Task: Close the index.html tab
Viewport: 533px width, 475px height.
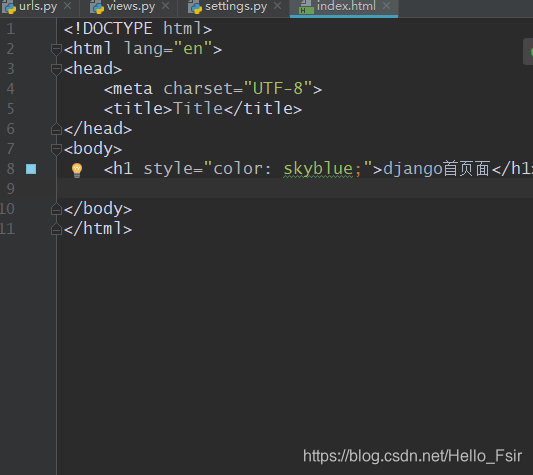Action: point(386,6)
